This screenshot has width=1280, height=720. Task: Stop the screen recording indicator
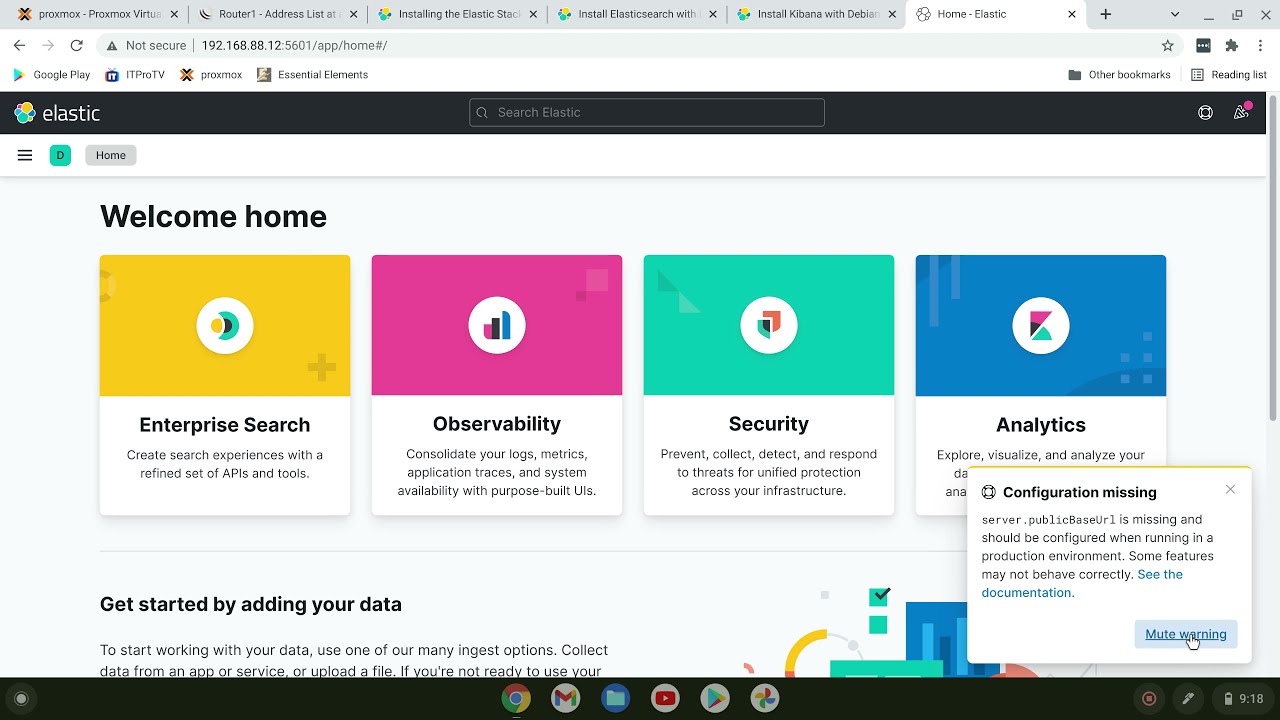coord(1149,698)
